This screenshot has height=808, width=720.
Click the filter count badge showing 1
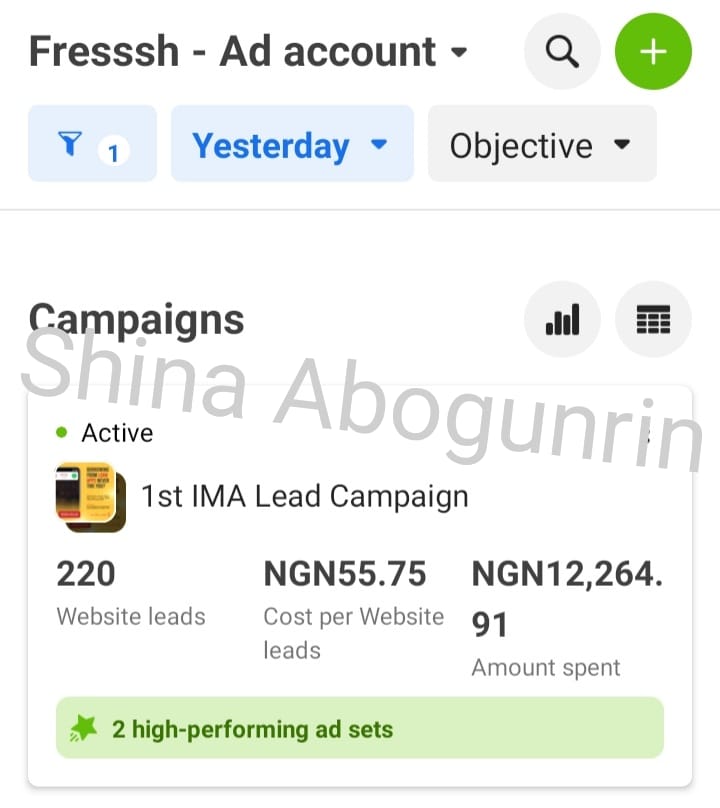click(113, 153)
